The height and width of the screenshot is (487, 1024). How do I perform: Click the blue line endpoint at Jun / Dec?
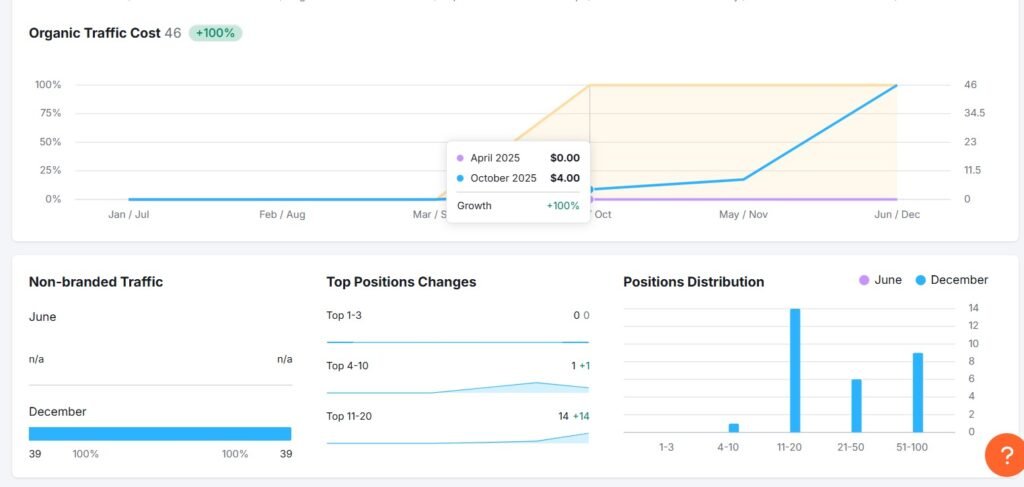(897, 86)
